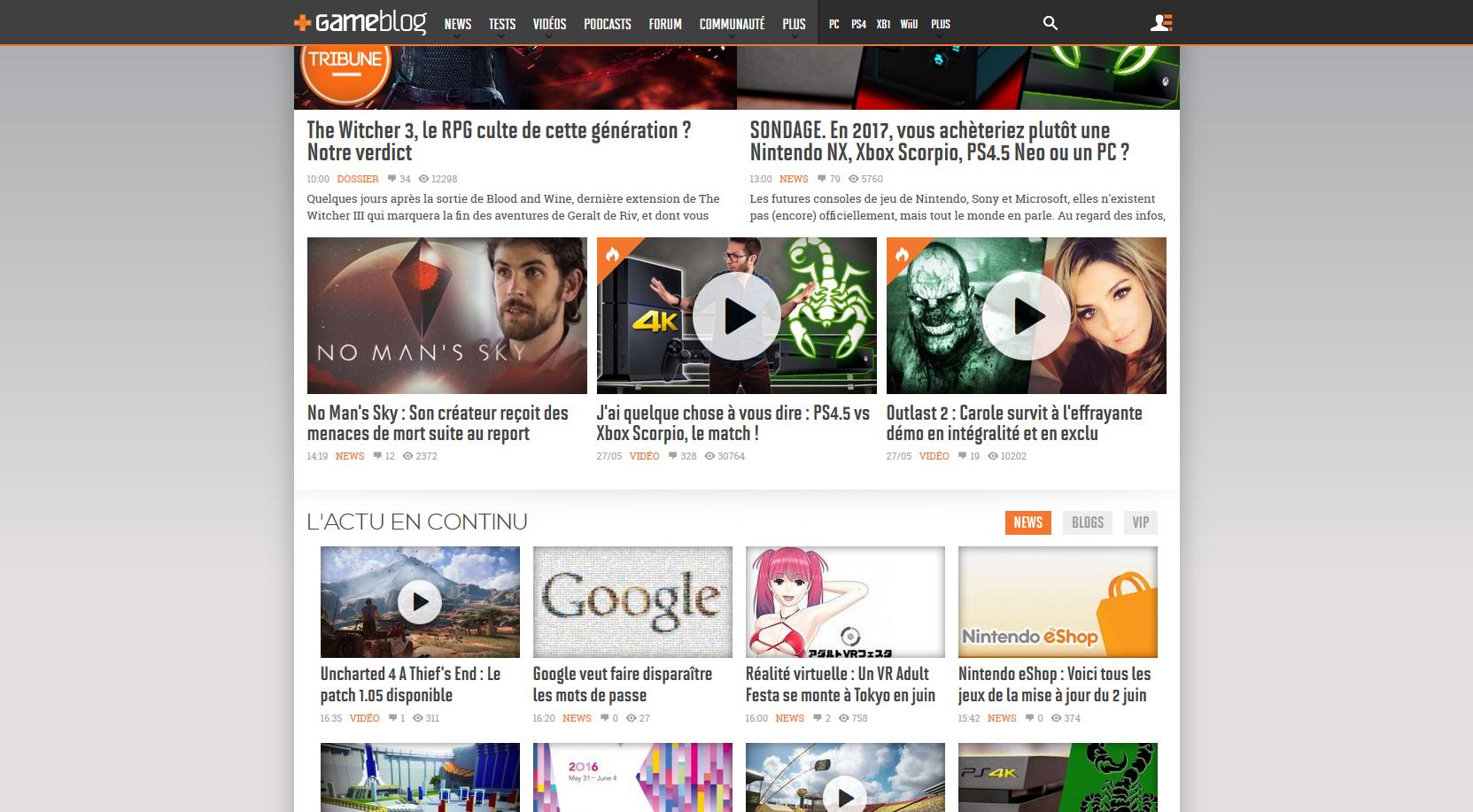Screen dimensions: 1473x812
Task: Expand the PLUS menu next to Communauté
Action: (795, 24)
